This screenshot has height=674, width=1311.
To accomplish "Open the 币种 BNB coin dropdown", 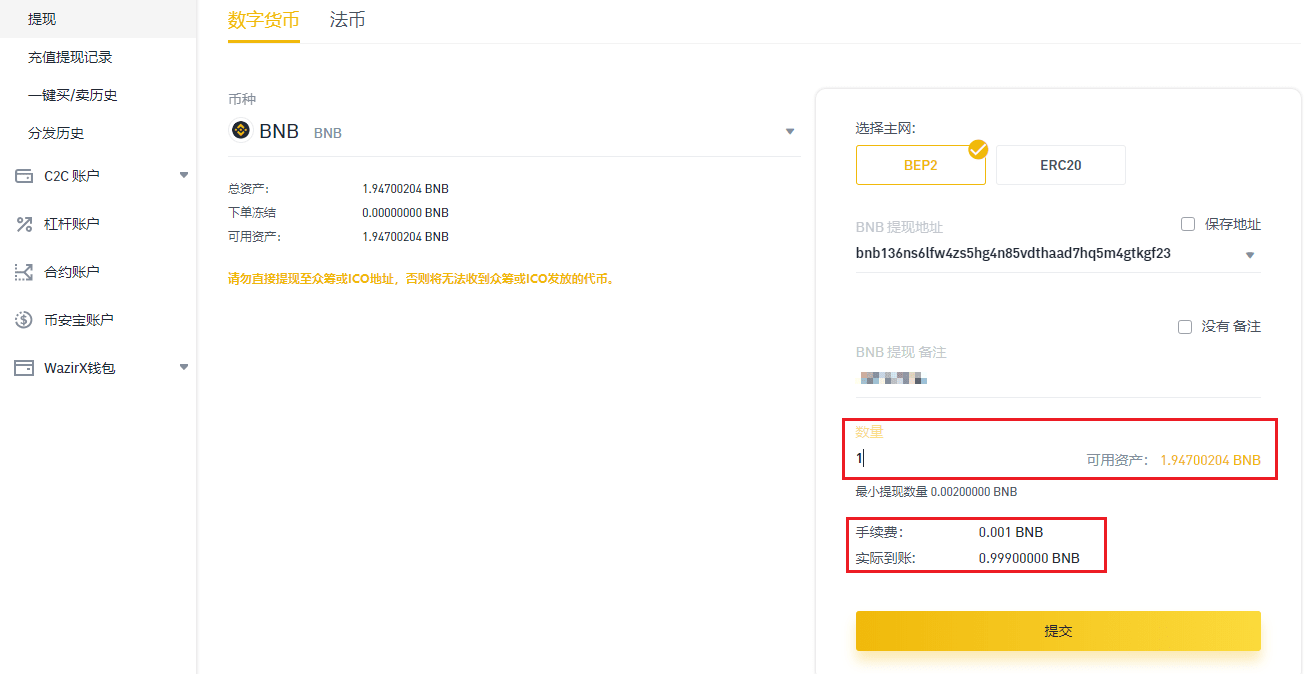I will (789, 132).
